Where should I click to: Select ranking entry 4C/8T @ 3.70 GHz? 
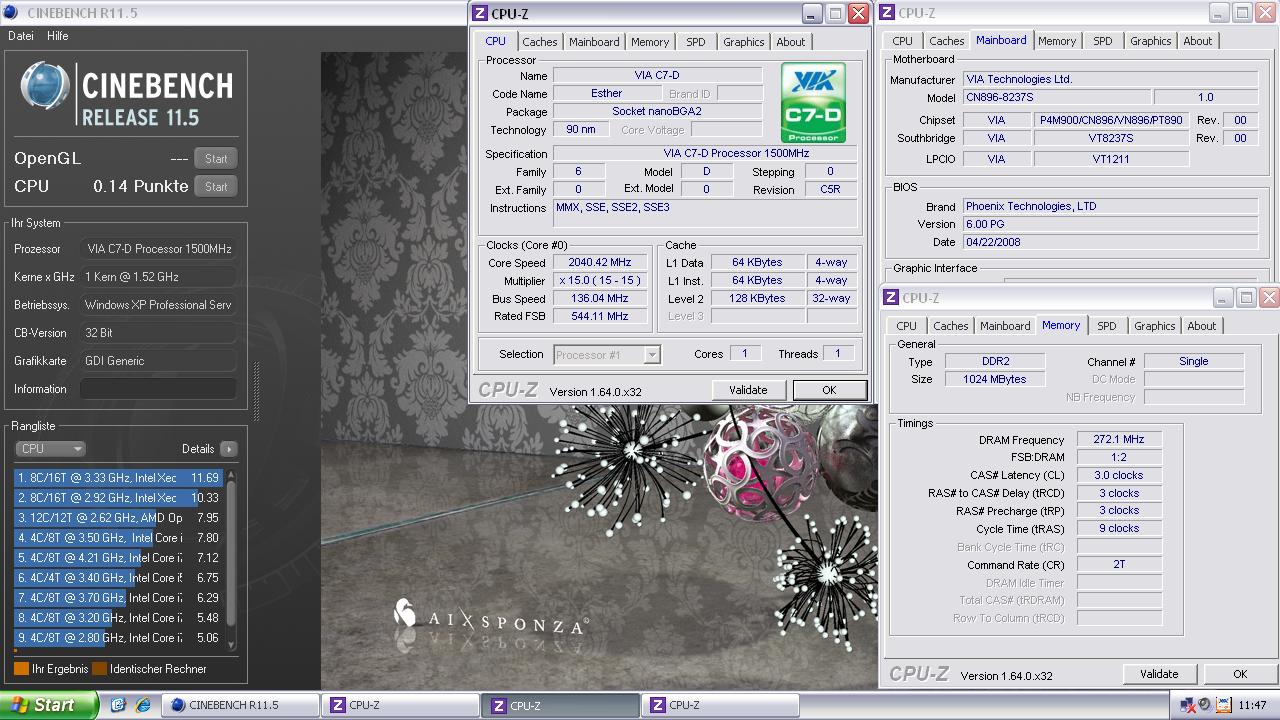[118, 598]
